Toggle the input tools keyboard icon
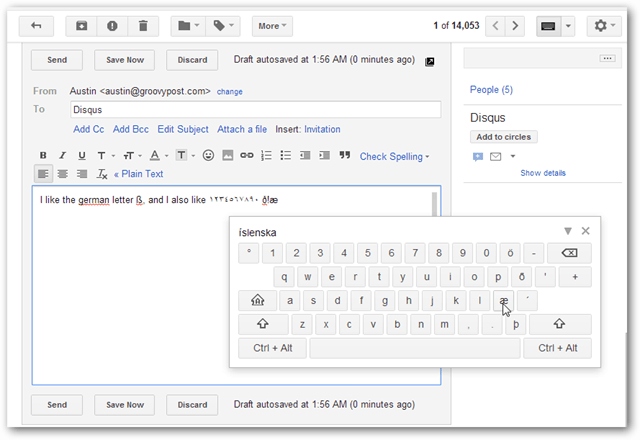 coord(548,26)
